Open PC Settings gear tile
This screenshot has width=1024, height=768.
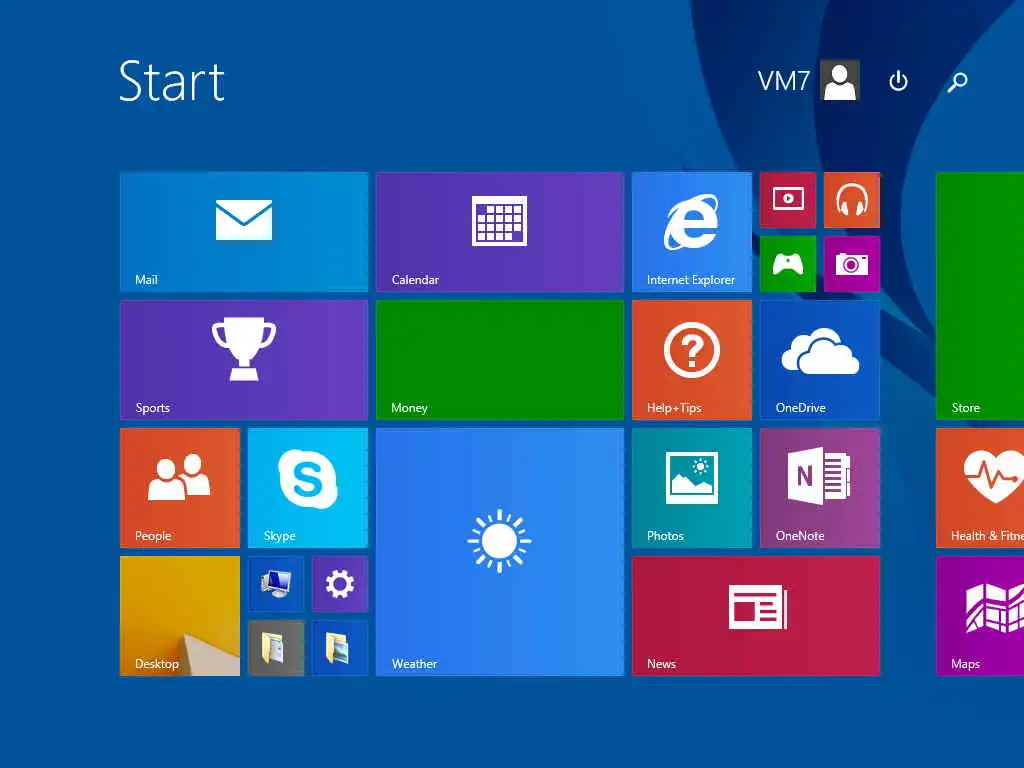(x=340, y=584)
